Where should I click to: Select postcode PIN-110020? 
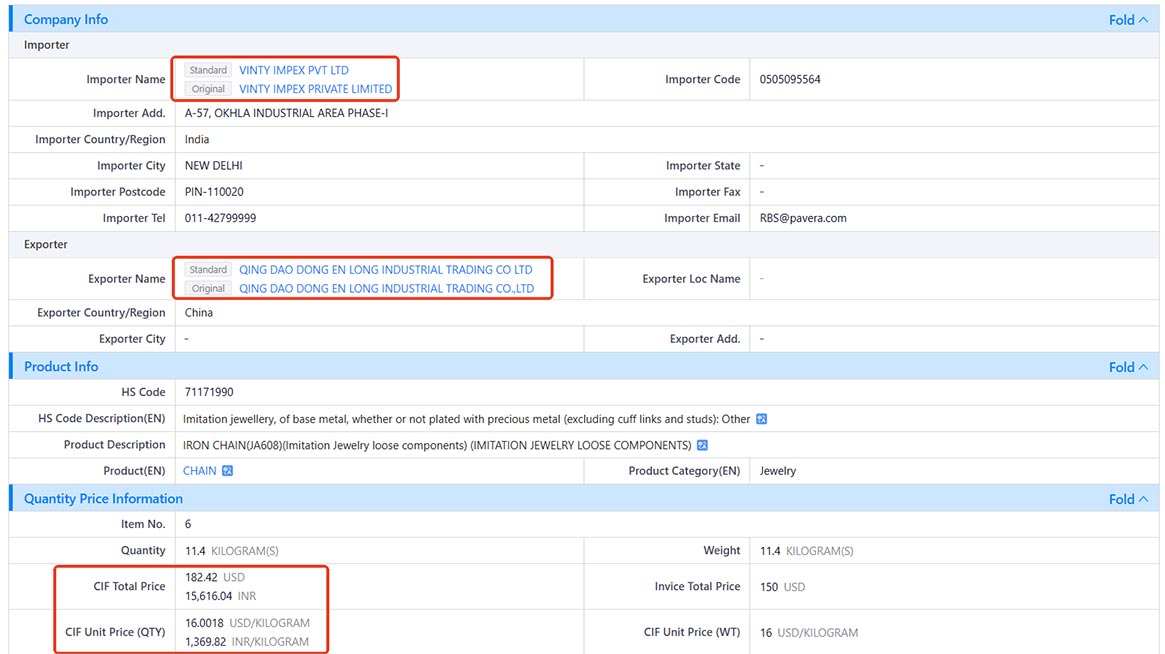click(214, 192)
